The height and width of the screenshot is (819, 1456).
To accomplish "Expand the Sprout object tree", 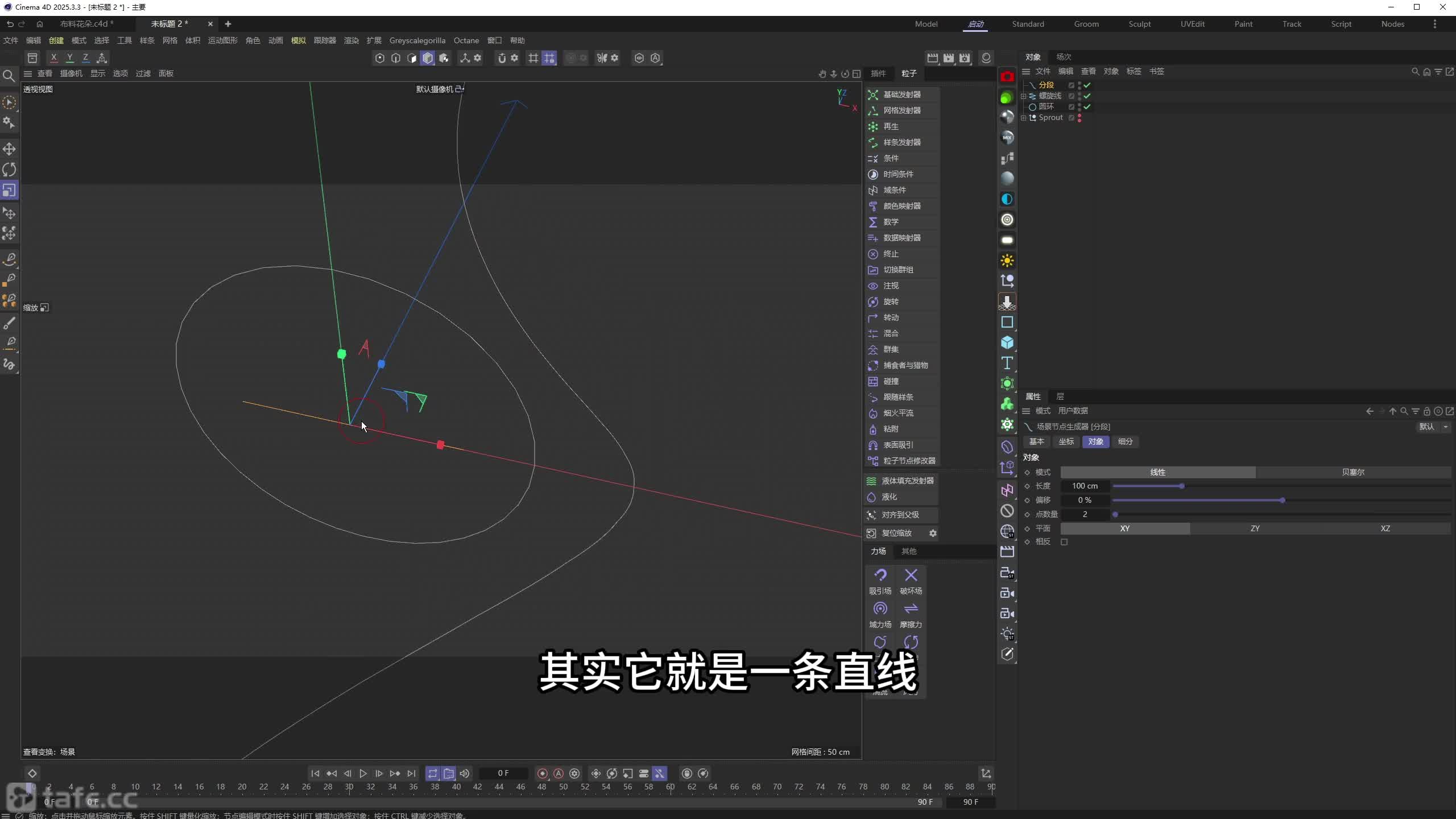I will coord(1024,118).
